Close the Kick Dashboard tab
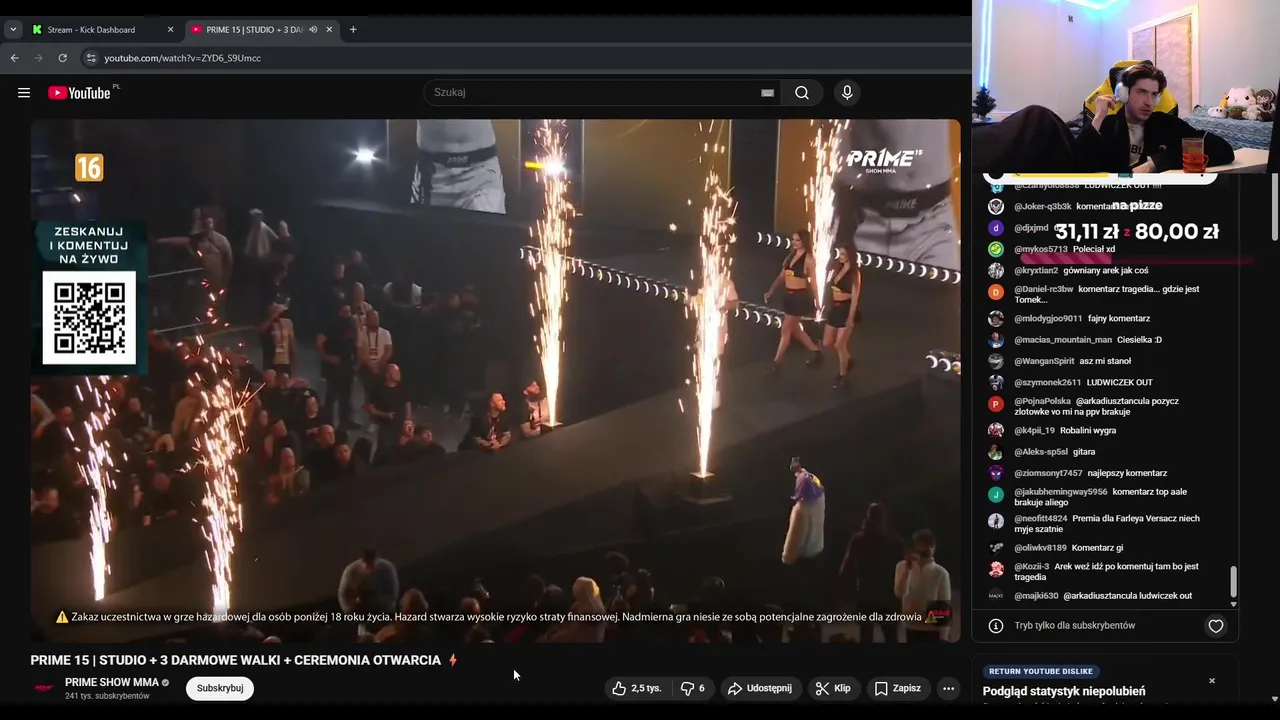1280x720 pixels. [170, 30]
